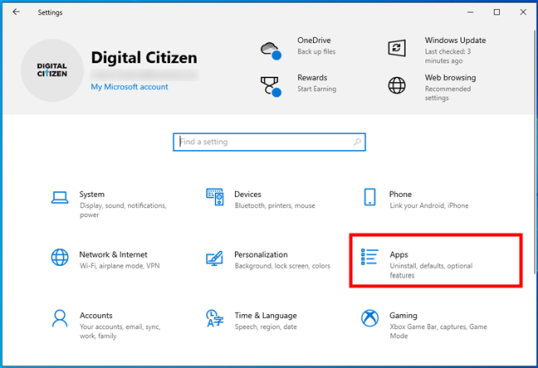Click the Gaming Xbox icon
This screenshot has height=368, width=538.
(370, 318)
